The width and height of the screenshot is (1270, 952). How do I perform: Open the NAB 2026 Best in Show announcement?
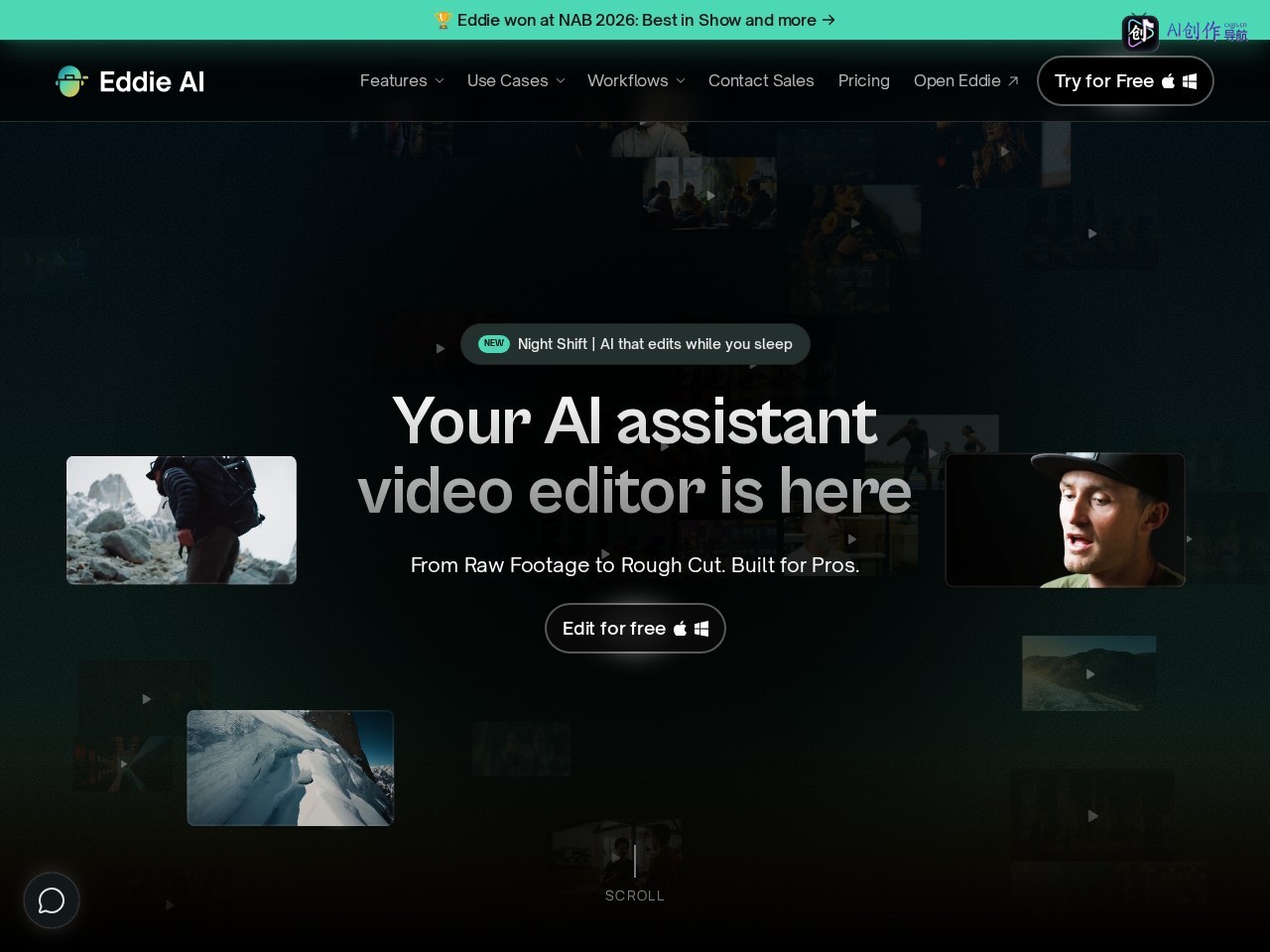[x=635, y=20]
